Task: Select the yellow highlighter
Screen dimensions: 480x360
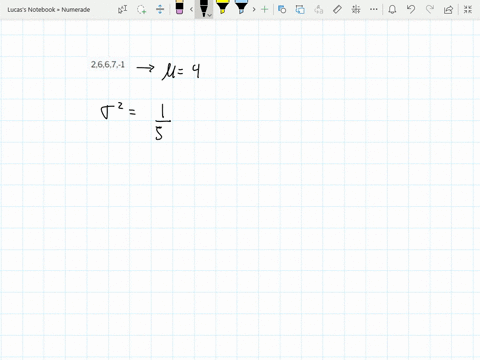Action: tap(222, 7)
